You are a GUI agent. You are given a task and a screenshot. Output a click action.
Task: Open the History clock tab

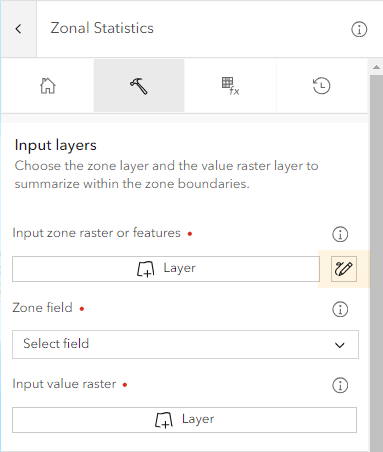322,86
